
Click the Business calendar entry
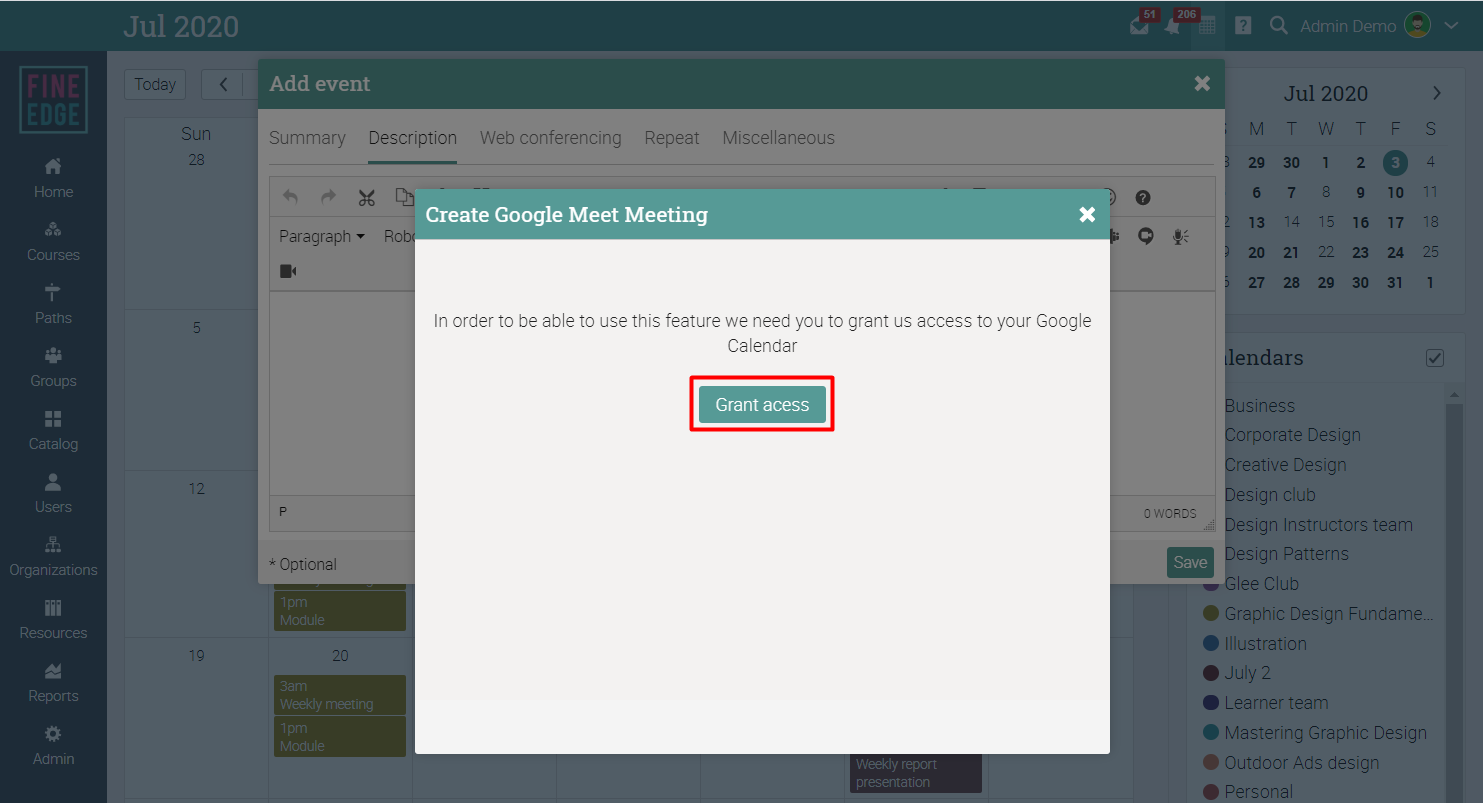tap(1259, 406)
